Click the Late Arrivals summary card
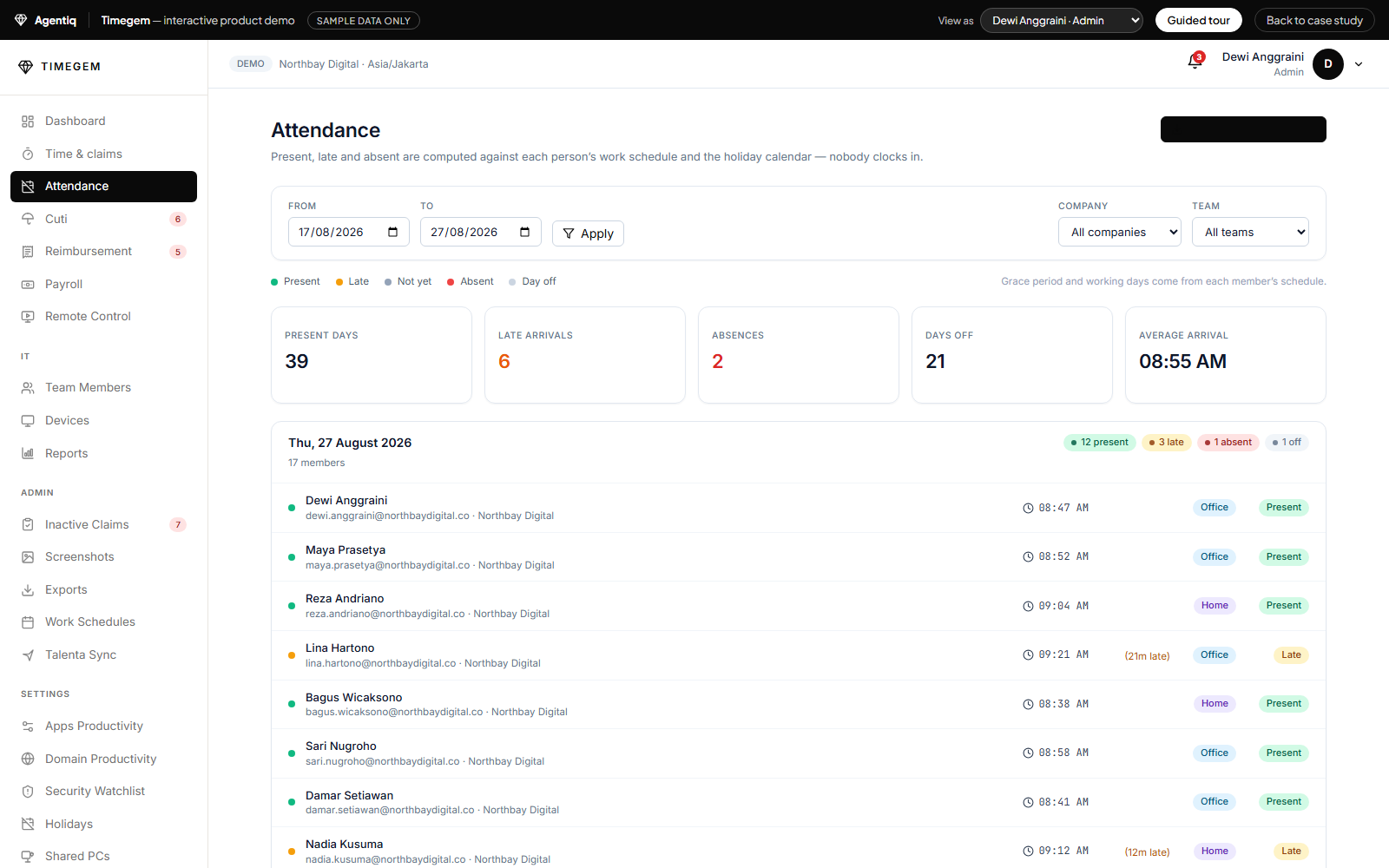 [585, 355]
